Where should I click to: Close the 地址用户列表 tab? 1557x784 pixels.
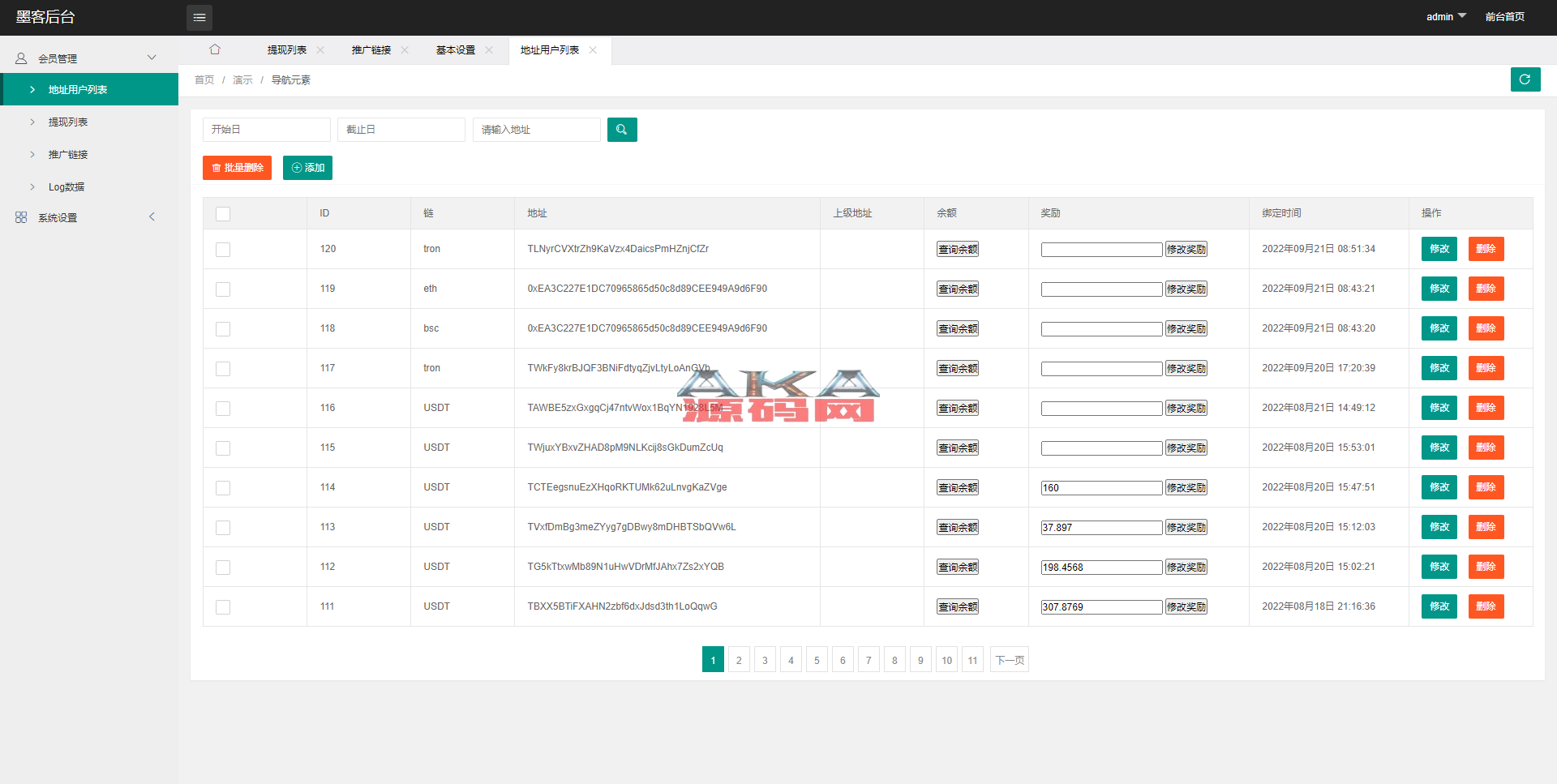click(593, 50)
